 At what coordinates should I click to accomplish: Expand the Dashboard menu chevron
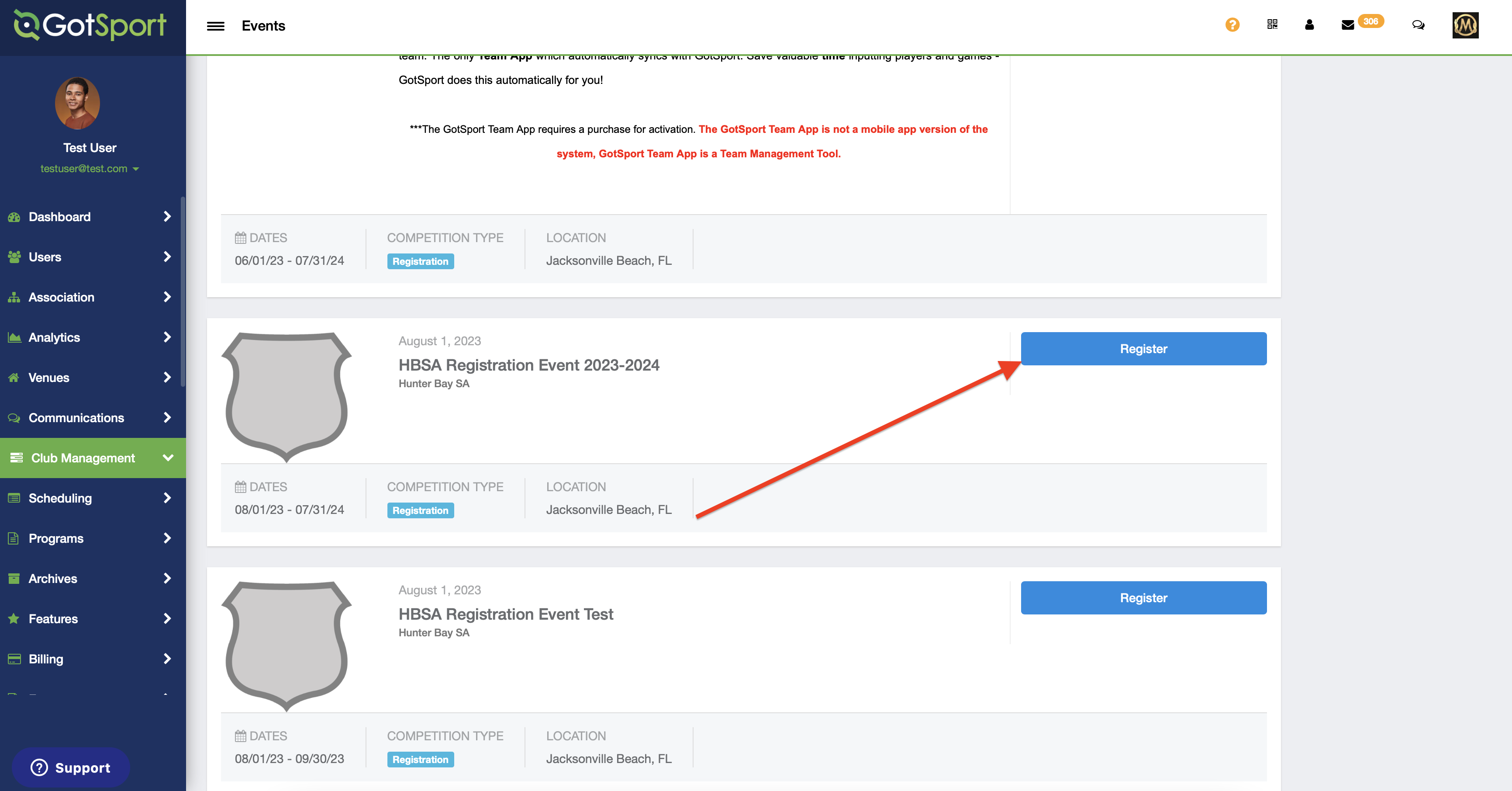click(167, 217)
